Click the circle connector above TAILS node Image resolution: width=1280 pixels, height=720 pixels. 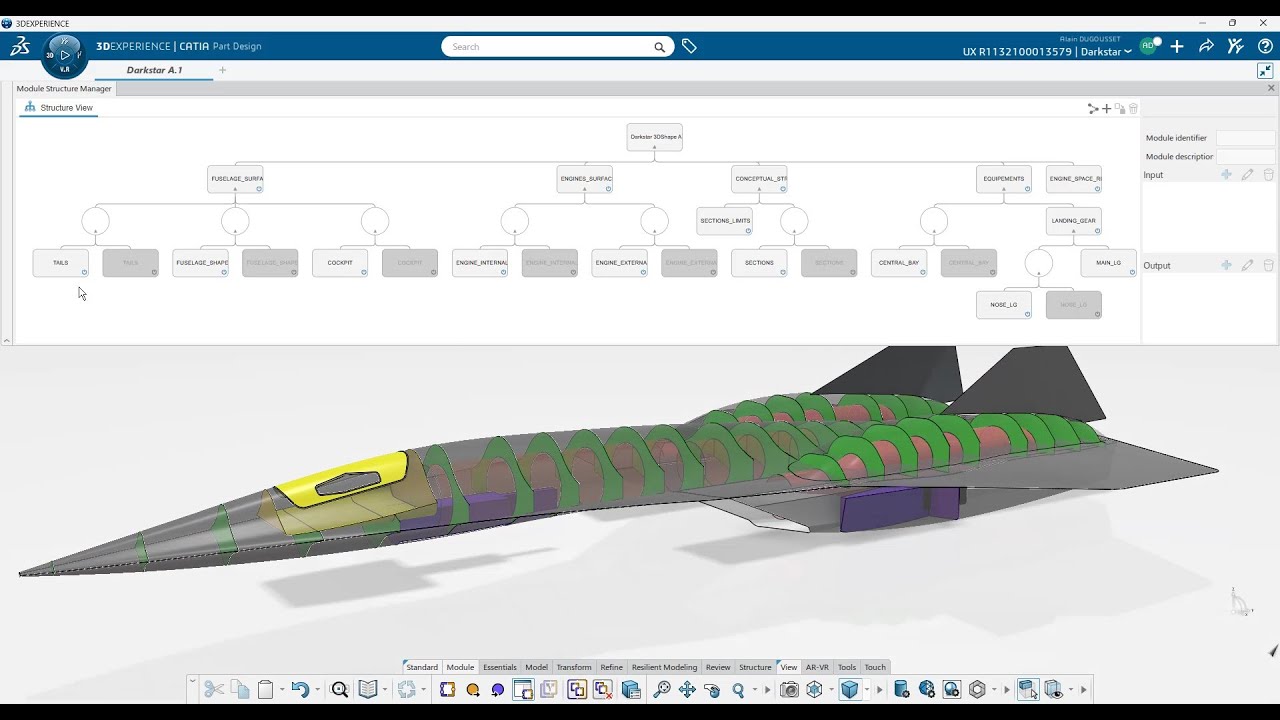coord(96,221)
